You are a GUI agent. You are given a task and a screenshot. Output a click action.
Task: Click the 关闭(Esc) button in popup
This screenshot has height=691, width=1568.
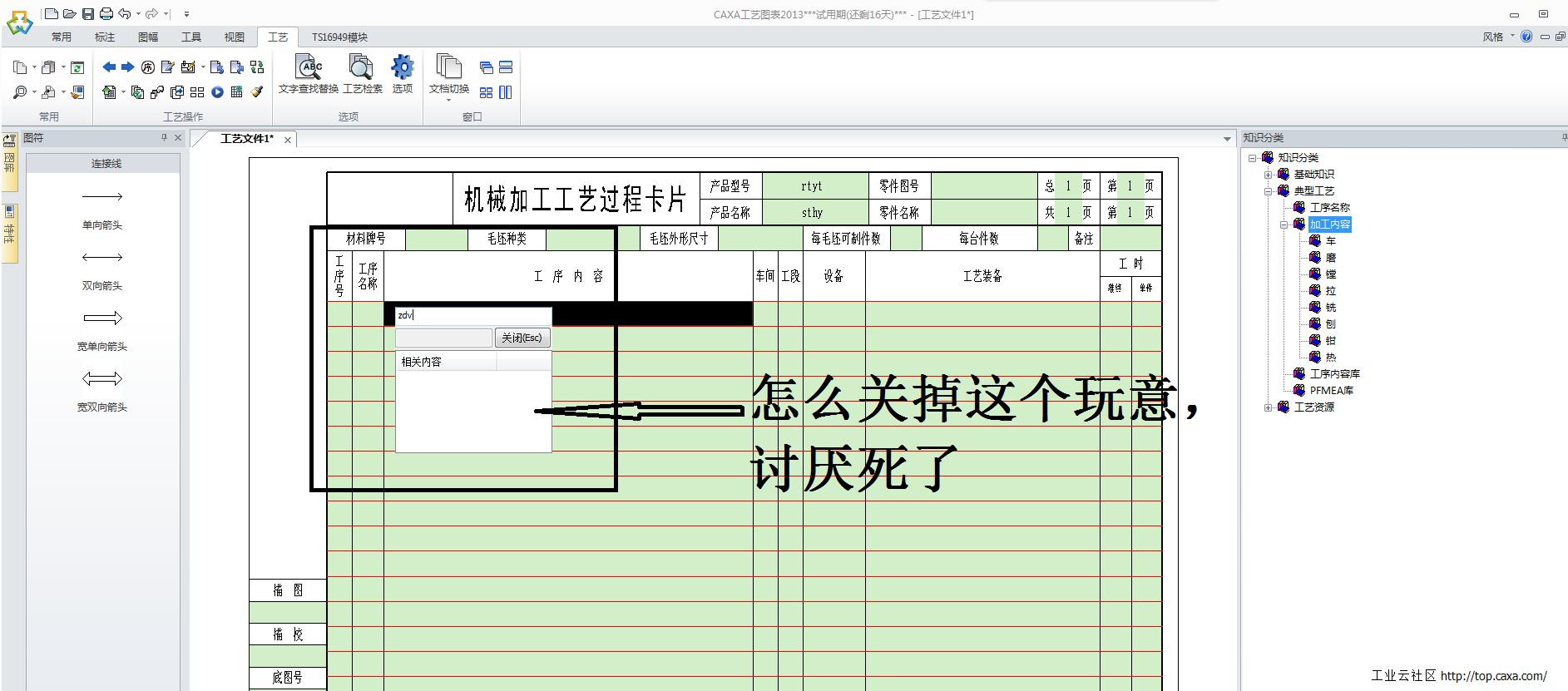click(522, 338)
